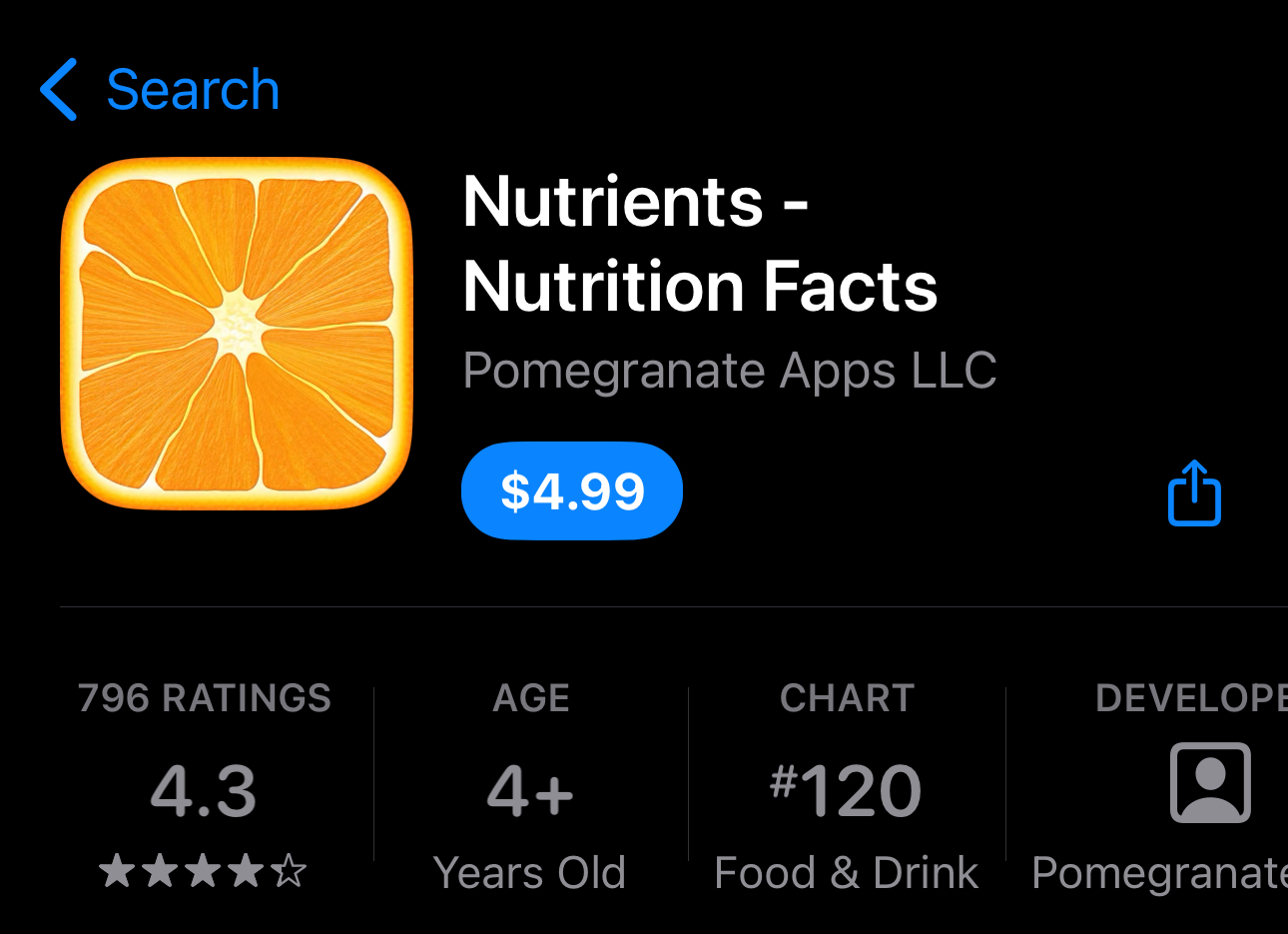Tap the share icon
1288x934 pixels.
point(1194,492)
